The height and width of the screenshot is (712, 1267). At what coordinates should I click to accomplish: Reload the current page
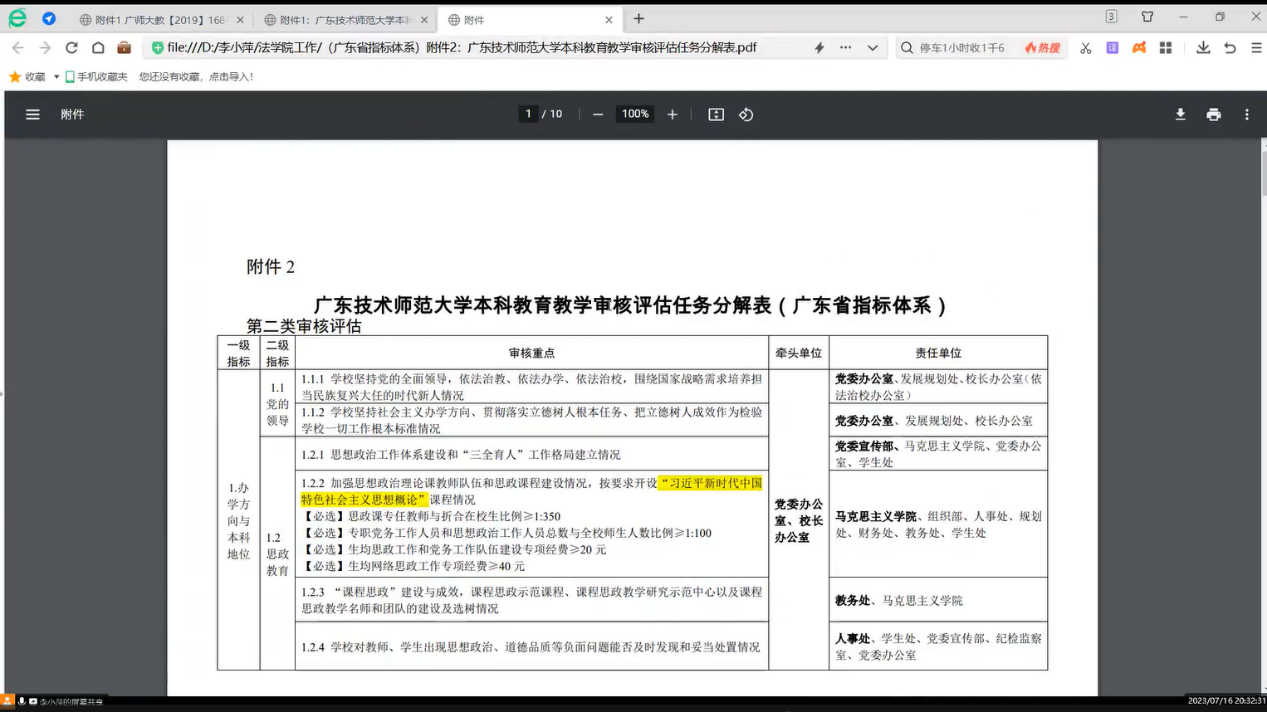(71, 48)
